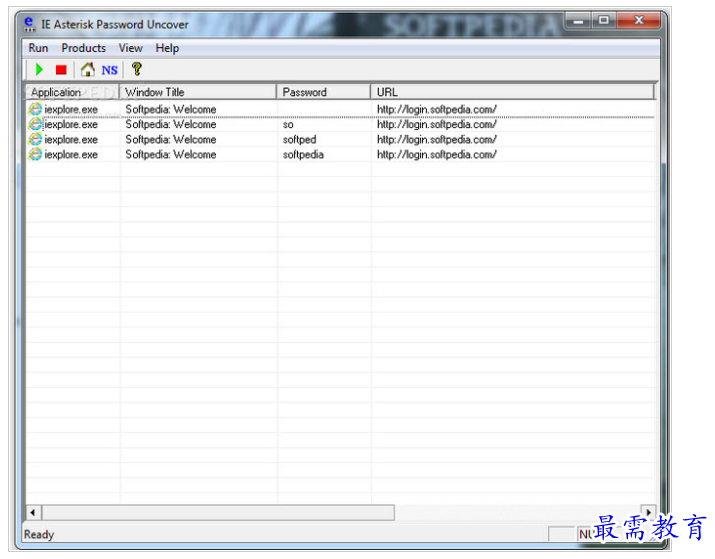Select the IE icon in the empty-password row
This screenshot has width=715, height=559.
click(x=35, y=109)
